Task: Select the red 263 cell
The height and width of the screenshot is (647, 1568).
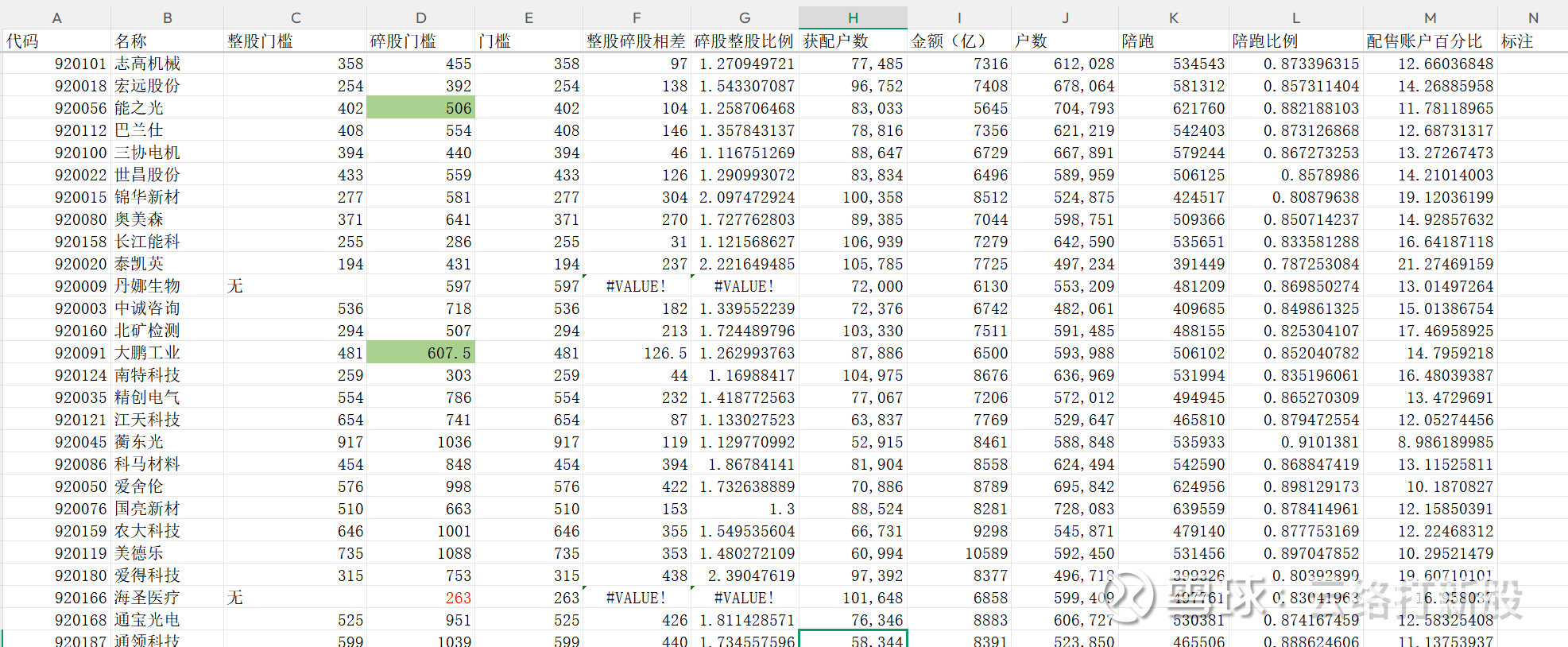Action: (x=420, y=598)
